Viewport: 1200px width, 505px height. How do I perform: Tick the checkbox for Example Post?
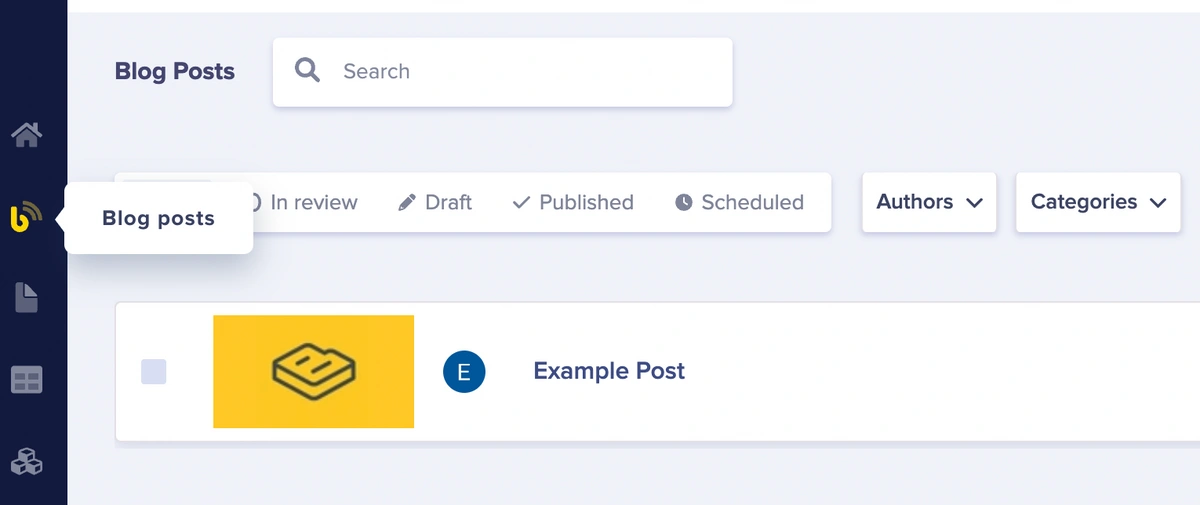[154, 372]
